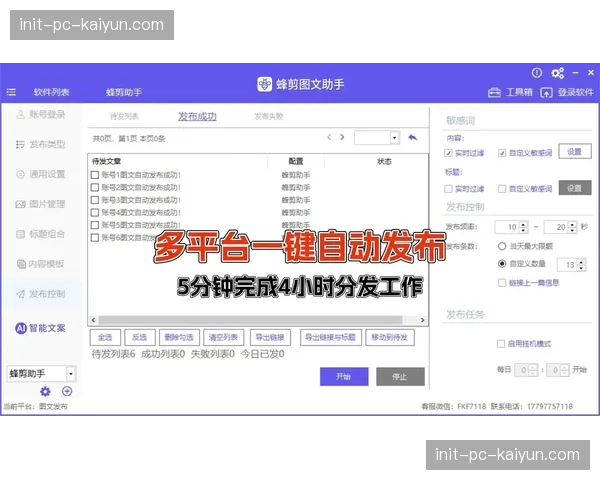Open the hamburger menu icon
The image size is (600, 480).
tap(11, 92)
